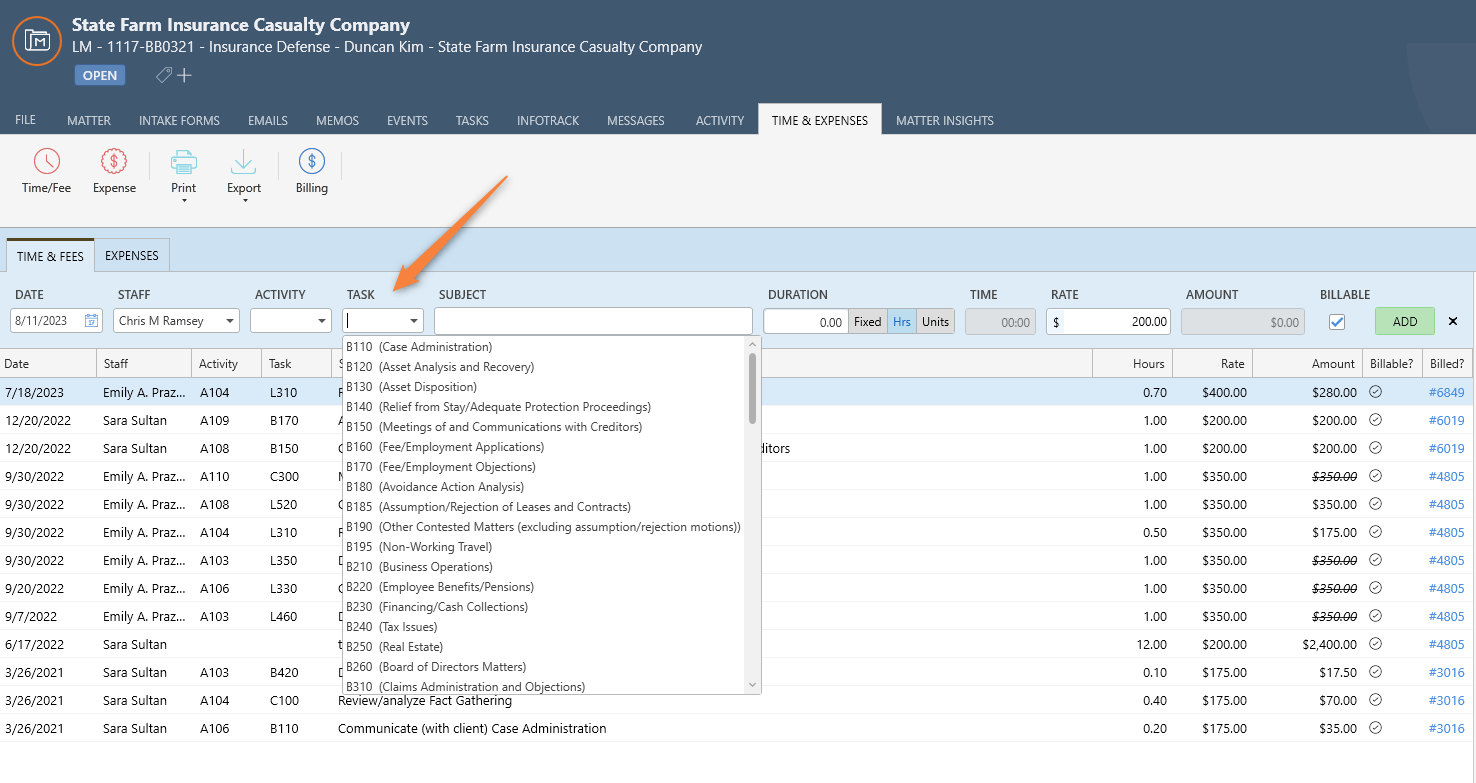Switch to the EXPENSES sub-tab

[x=132, y=255]
